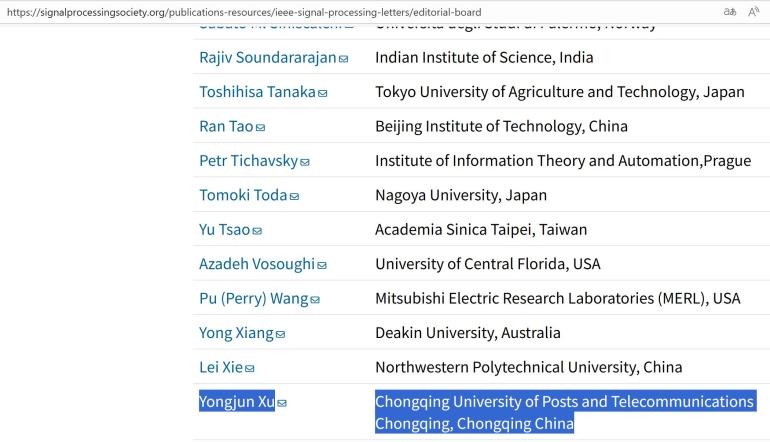Open the Pu (Perry) Wang link

click(x=254, y=299)
